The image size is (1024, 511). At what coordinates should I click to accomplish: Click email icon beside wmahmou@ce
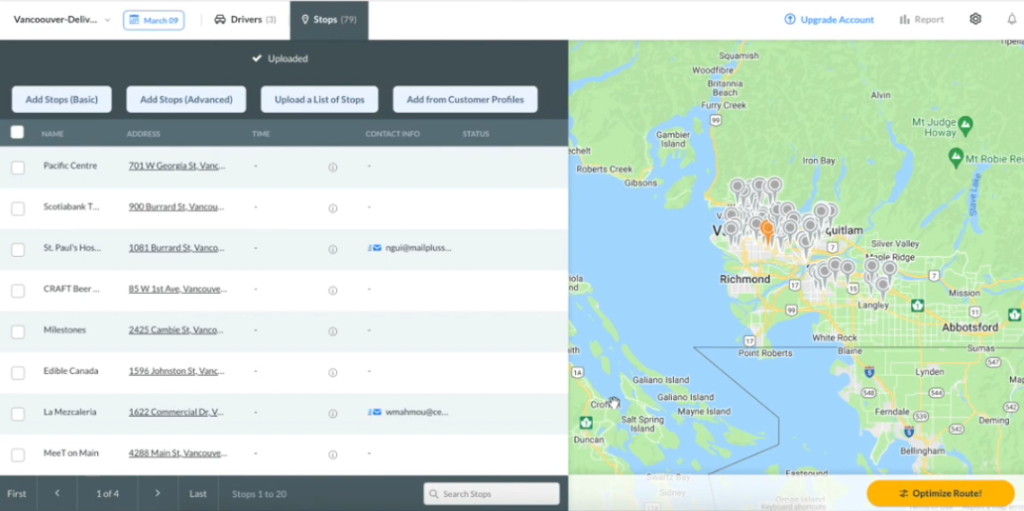click(377, 412)
